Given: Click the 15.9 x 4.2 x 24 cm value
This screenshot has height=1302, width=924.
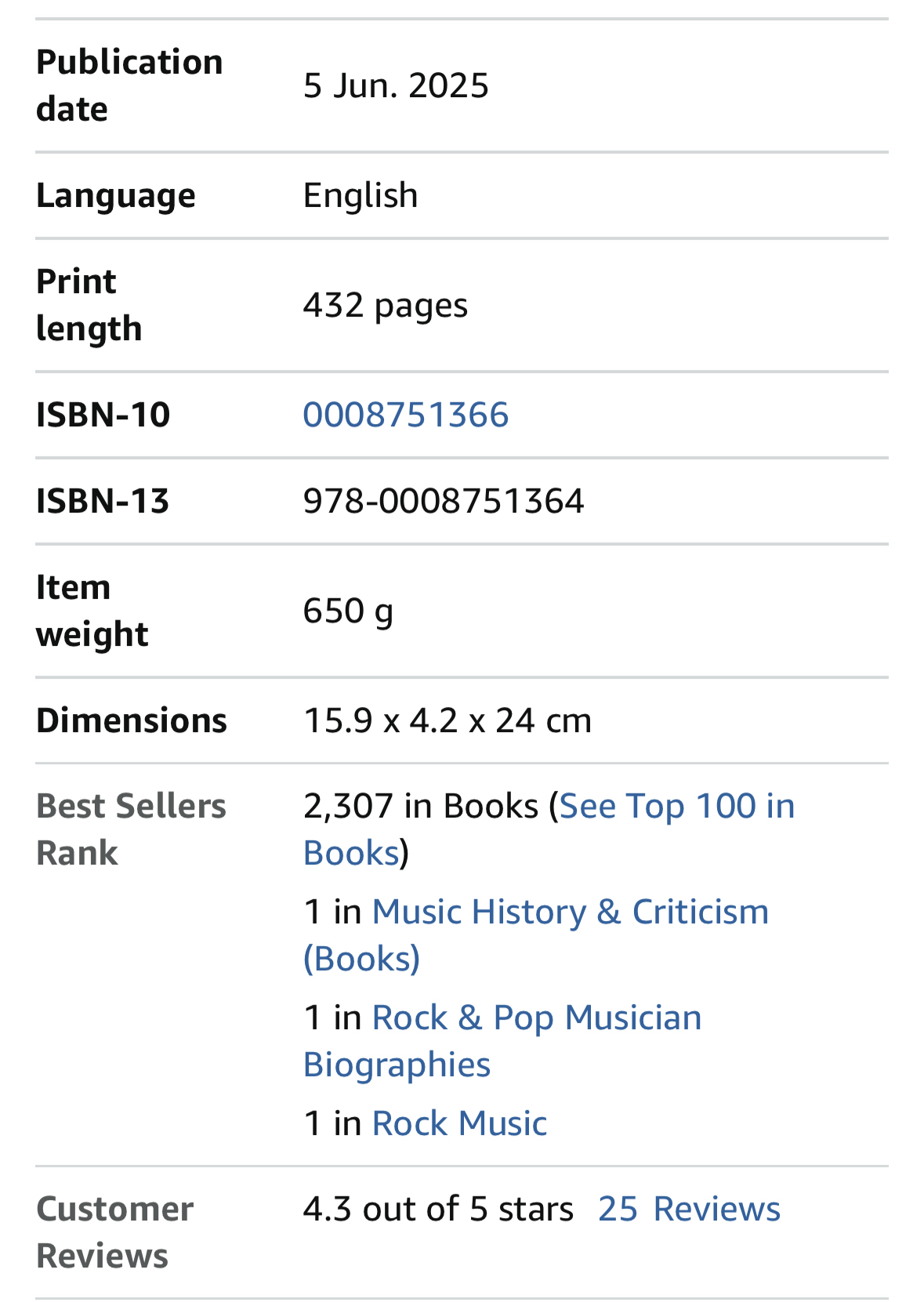Looking at the screenshot, I should (x=447, y=720).
